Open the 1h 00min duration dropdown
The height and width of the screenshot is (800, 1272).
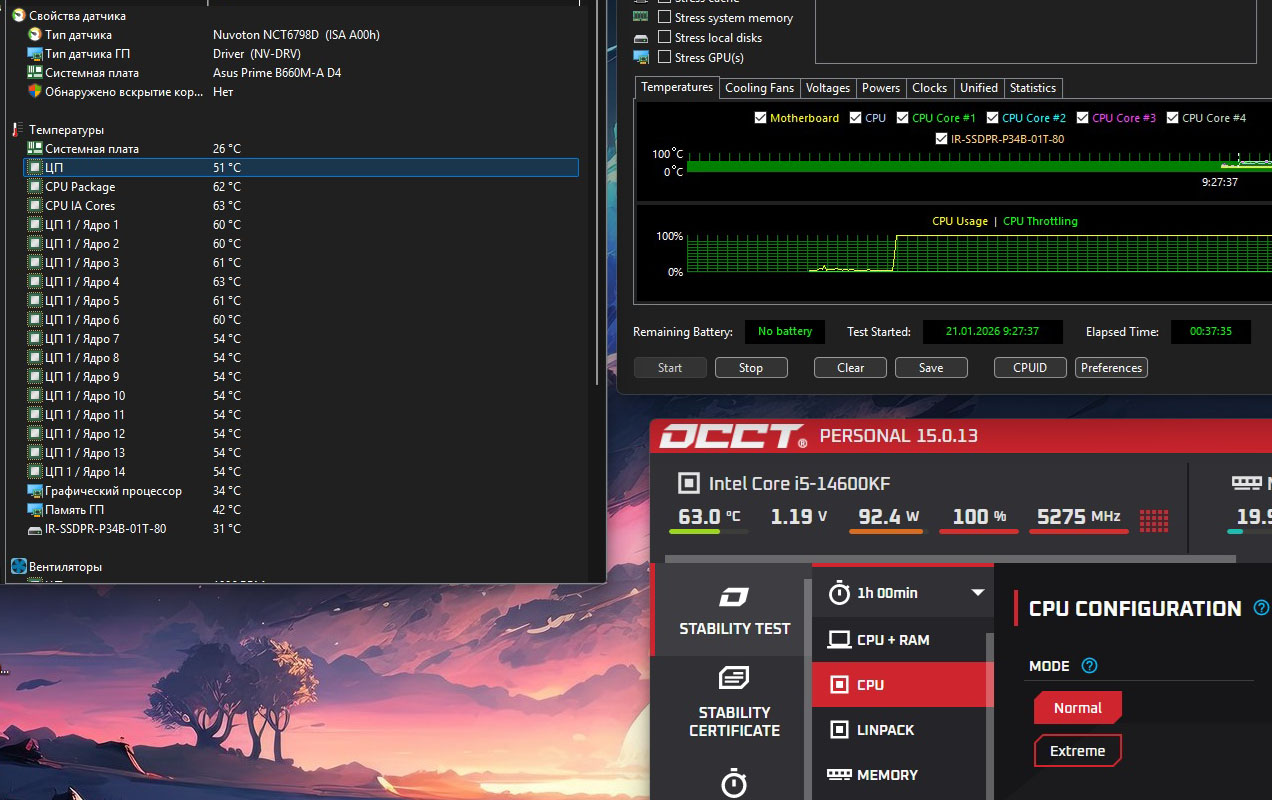902,593
